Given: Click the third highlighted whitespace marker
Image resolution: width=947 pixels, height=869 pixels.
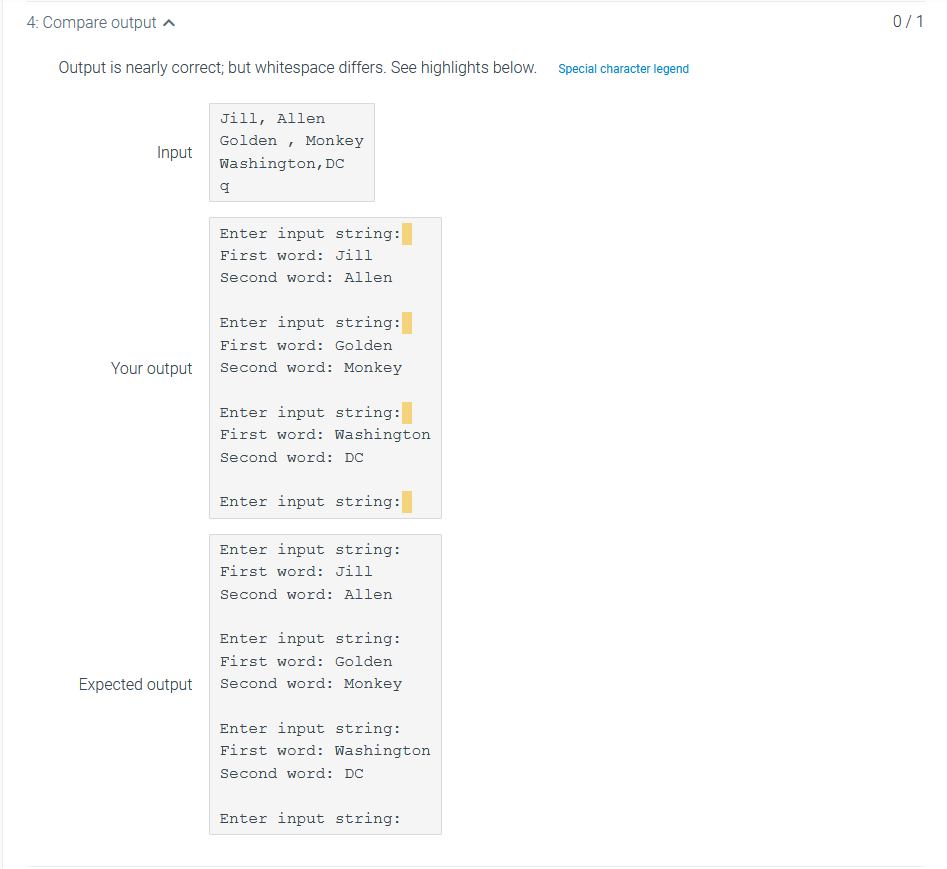Looking at the screenshot, I should pyautogui.click(x=407, y=411).
